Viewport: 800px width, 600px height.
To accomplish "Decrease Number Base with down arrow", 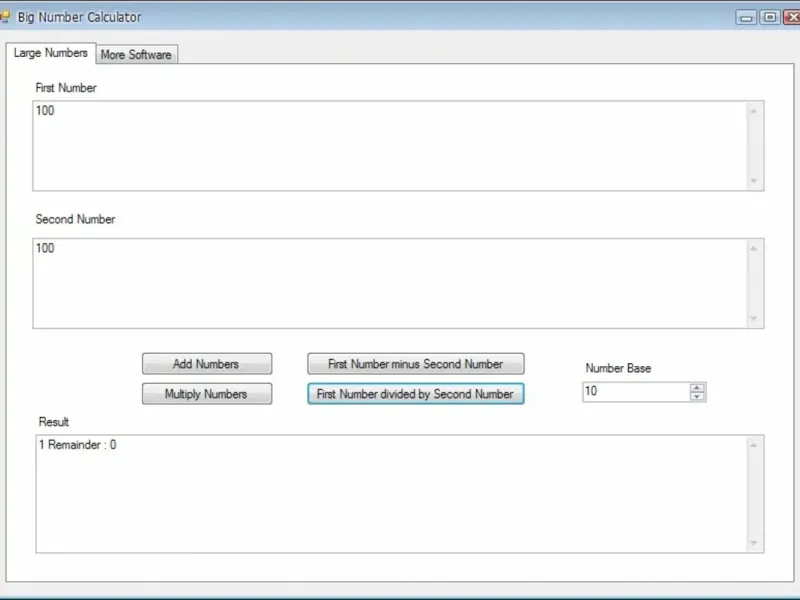I will click(x=697, y=396).
